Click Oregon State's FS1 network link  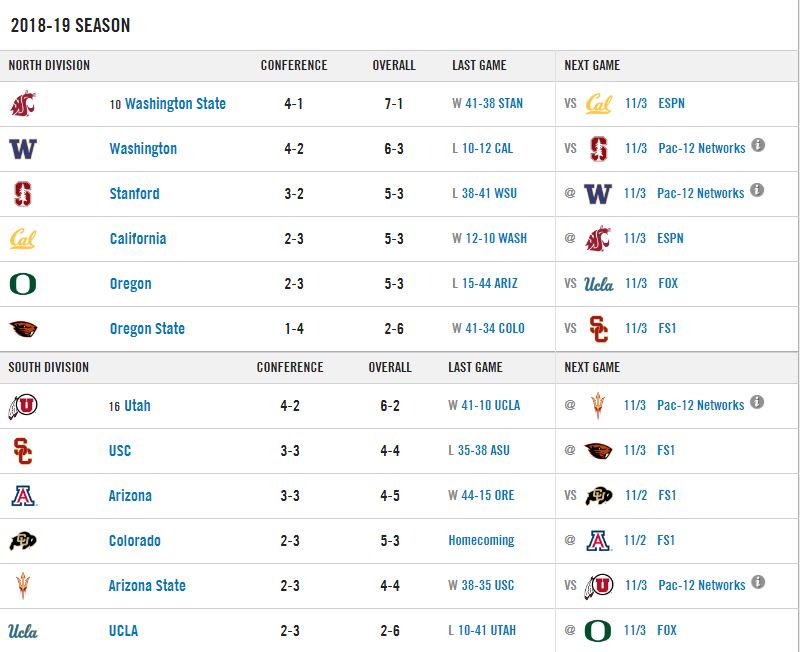667,329
